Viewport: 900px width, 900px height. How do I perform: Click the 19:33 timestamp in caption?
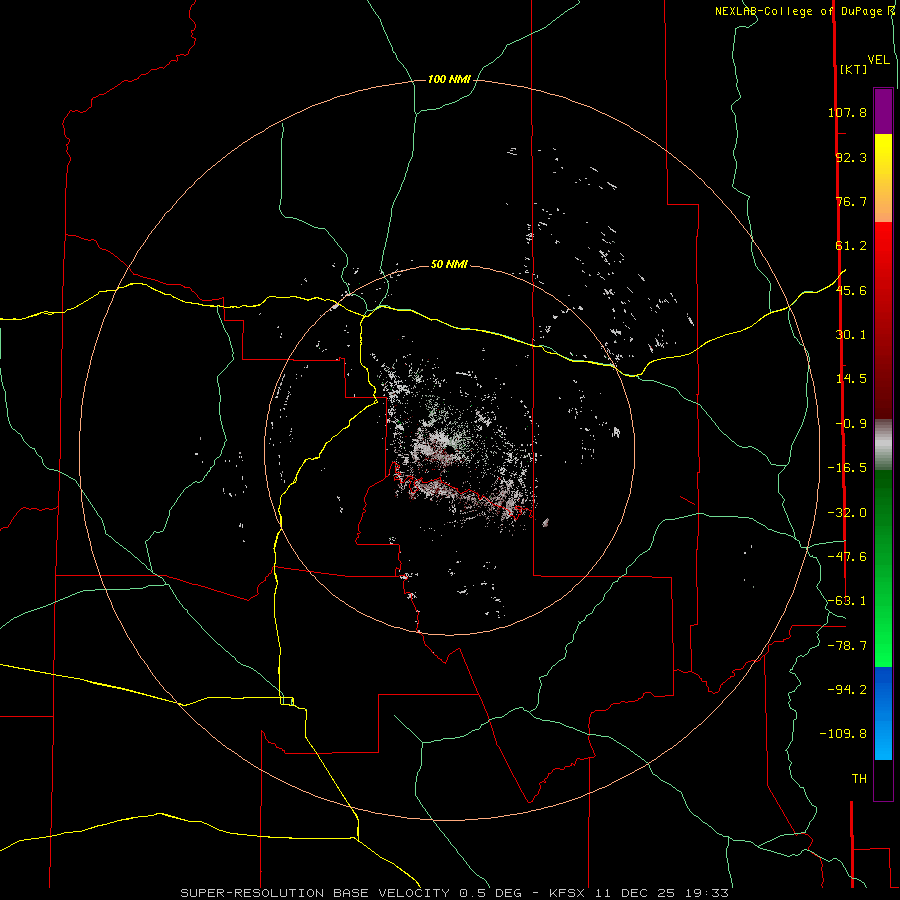click(x=707, y=893)
